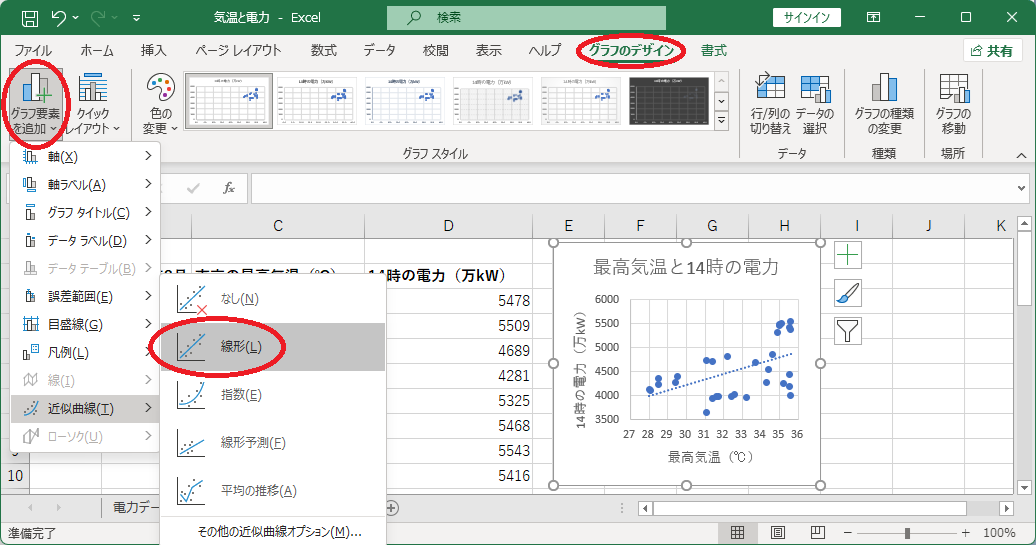Viewport: 1036px width, 545px height.
Task: Select the dark chart style thumbnail
Action: (669, 101)
